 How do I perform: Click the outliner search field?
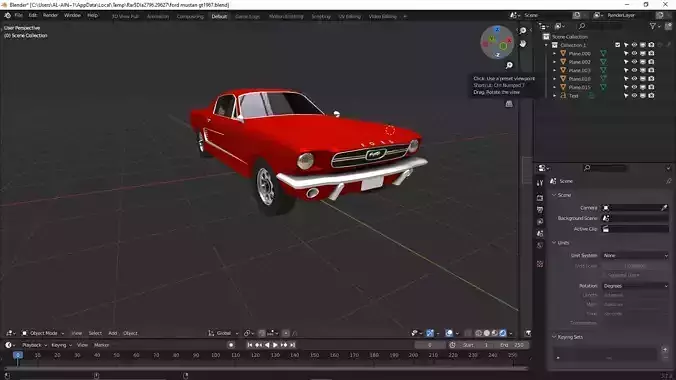601,26
